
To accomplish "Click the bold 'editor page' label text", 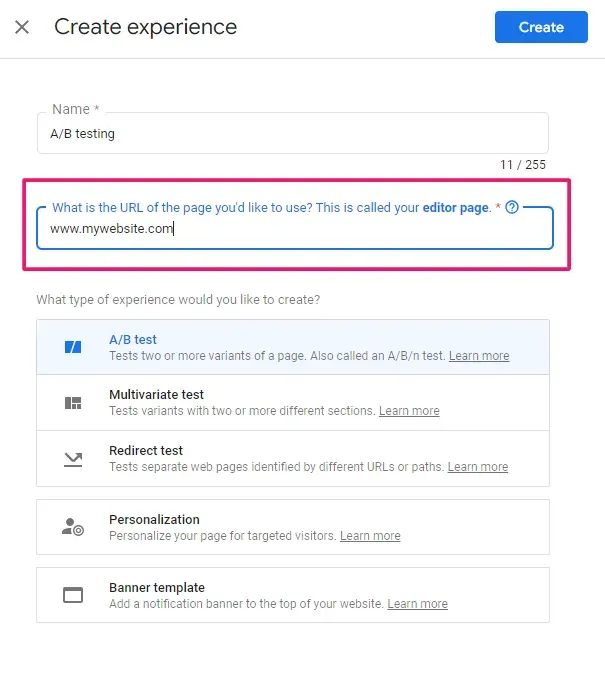I will coord(455,208).
